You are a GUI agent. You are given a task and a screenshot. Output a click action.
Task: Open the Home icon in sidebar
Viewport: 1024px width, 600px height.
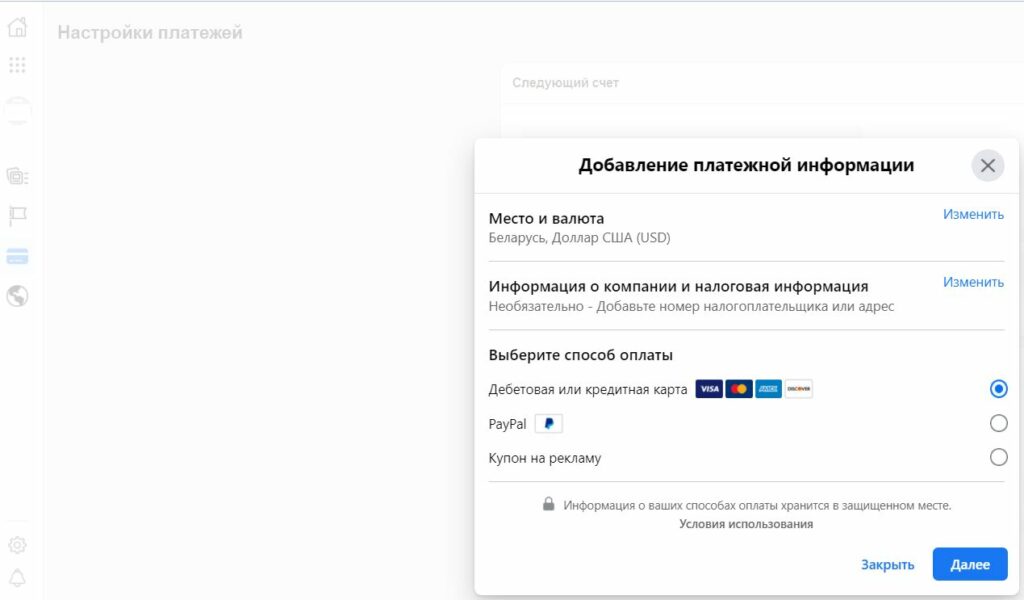coord(18,27)
